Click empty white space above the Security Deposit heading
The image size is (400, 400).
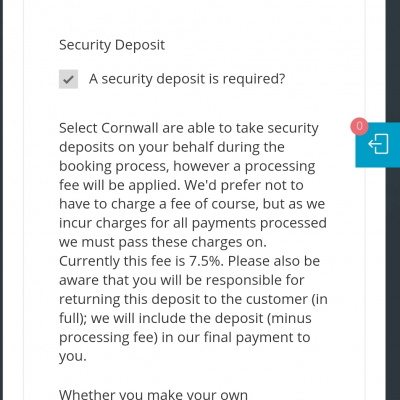(193, 17)
